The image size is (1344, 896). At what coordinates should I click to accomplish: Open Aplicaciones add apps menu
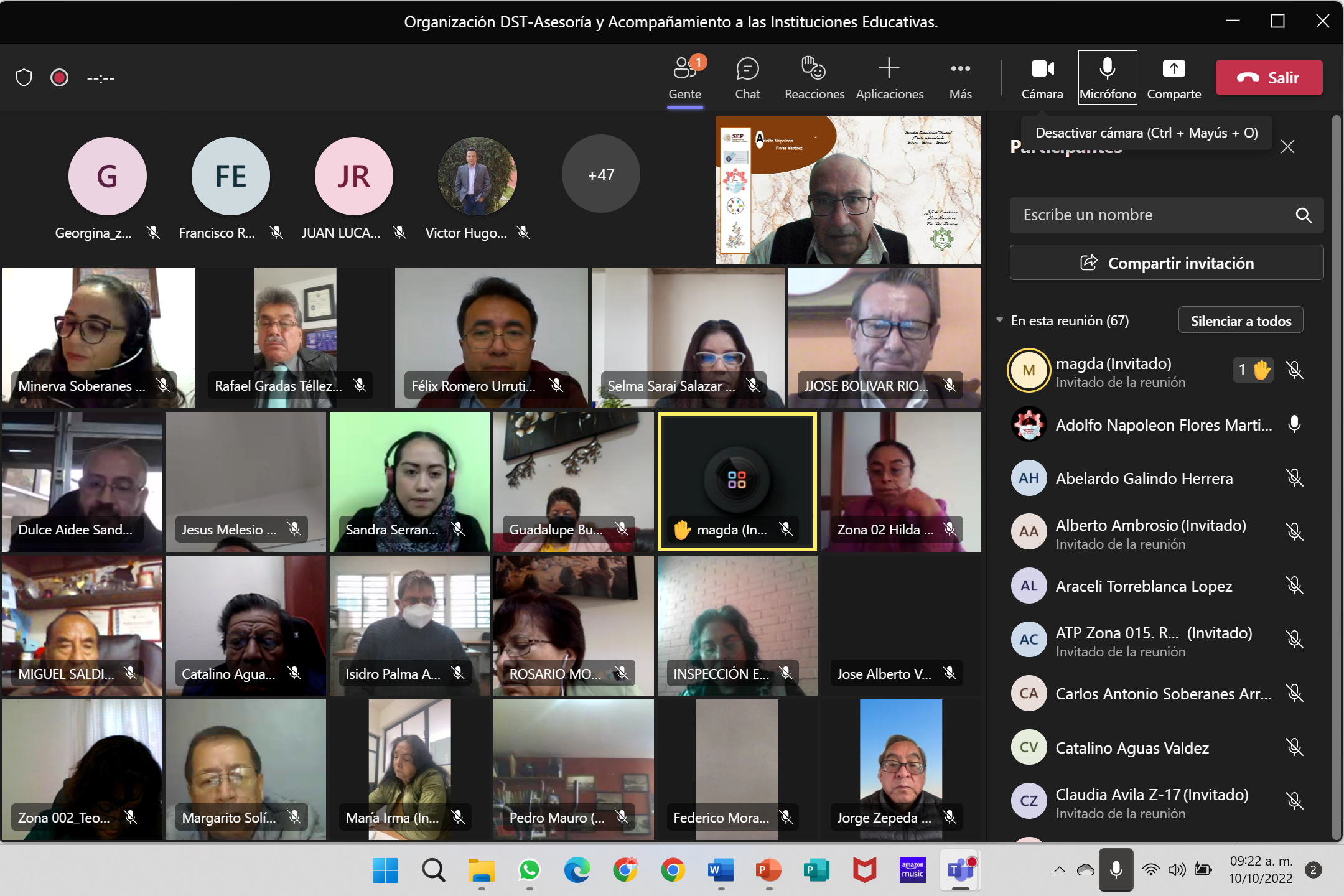pos(889,78)
